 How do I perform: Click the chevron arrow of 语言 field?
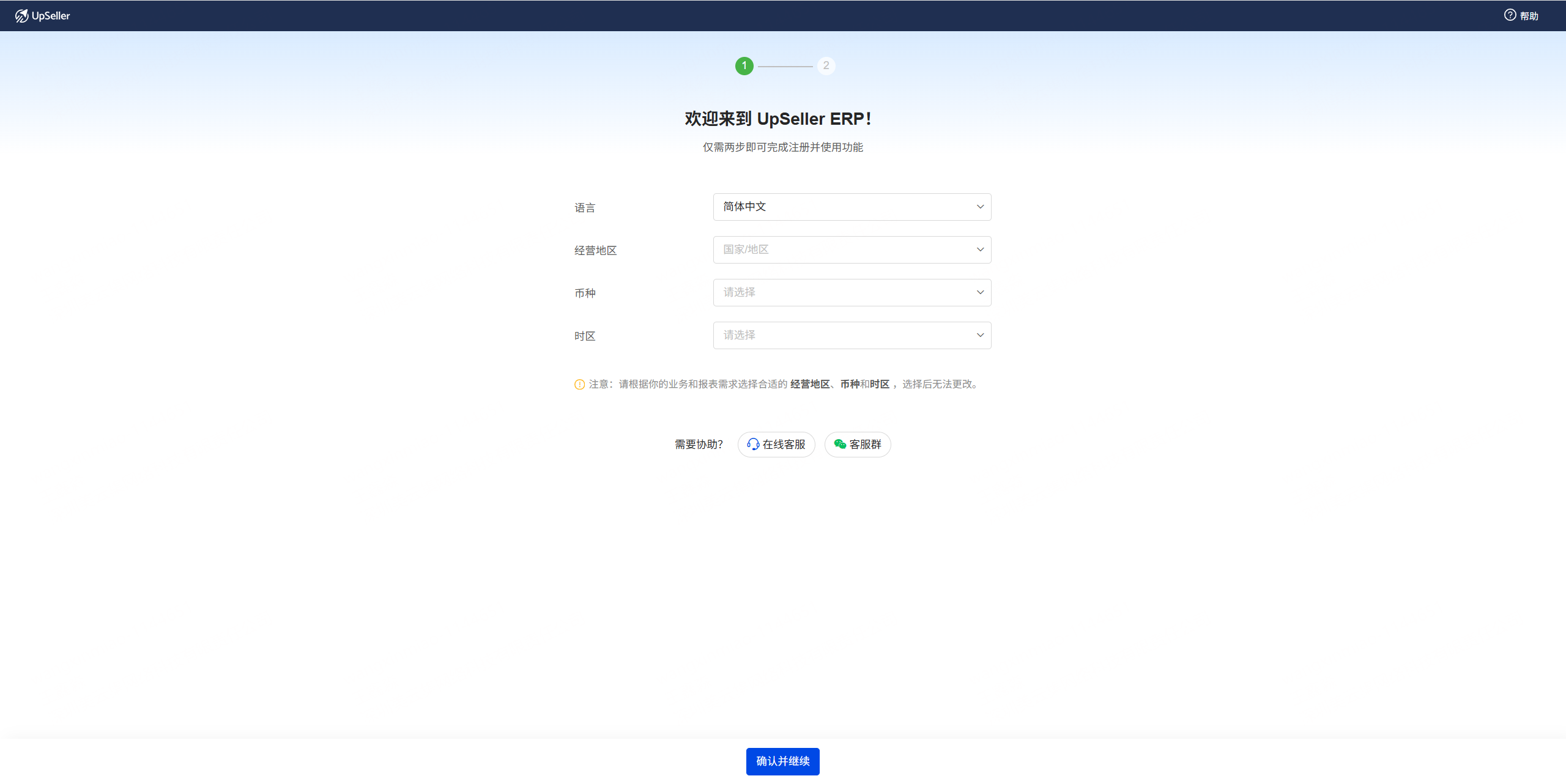tap(980, 207)
